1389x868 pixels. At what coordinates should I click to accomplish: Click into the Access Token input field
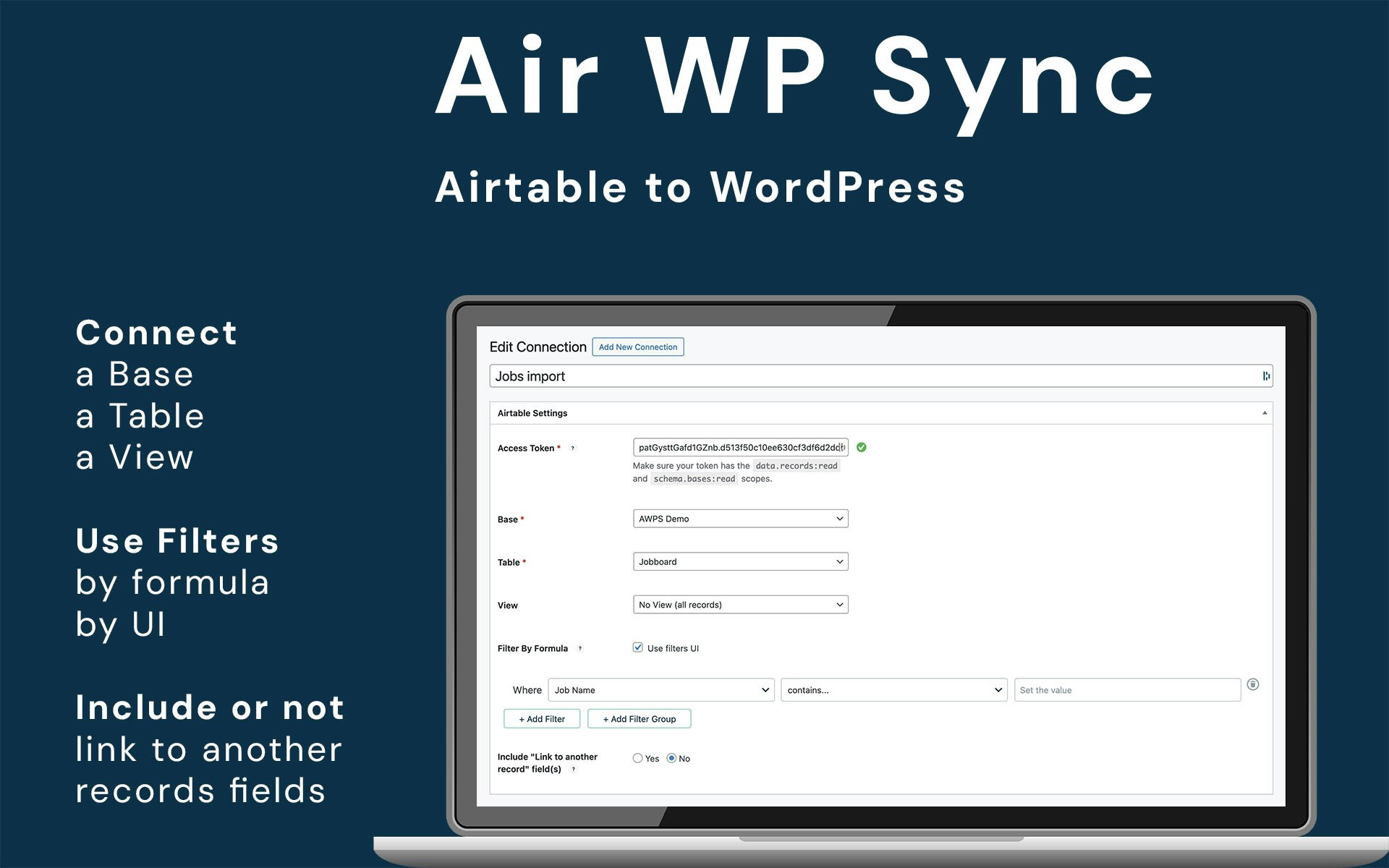pos(740,447)
